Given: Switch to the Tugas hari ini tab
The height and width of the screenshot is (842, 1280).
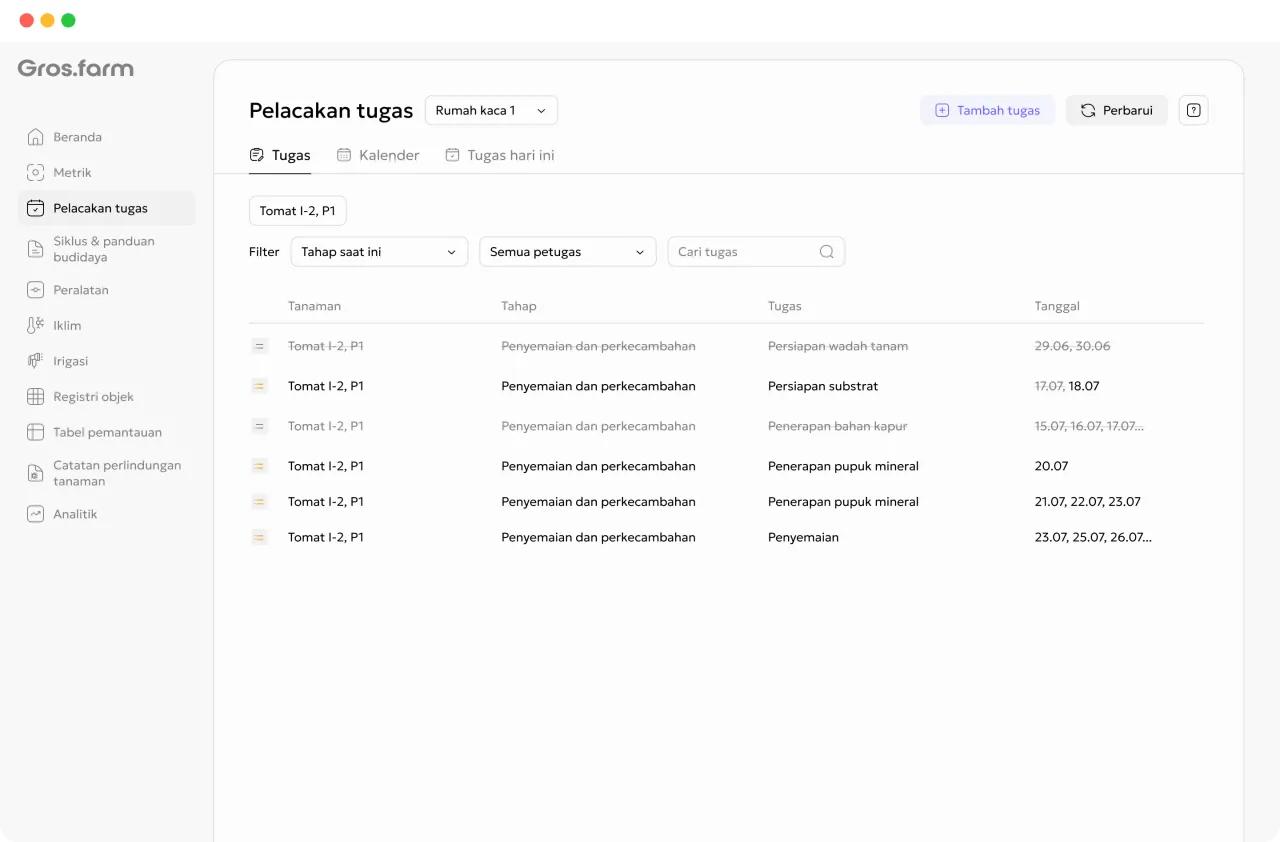Looking at the screenshot, I should click(500, 155).
